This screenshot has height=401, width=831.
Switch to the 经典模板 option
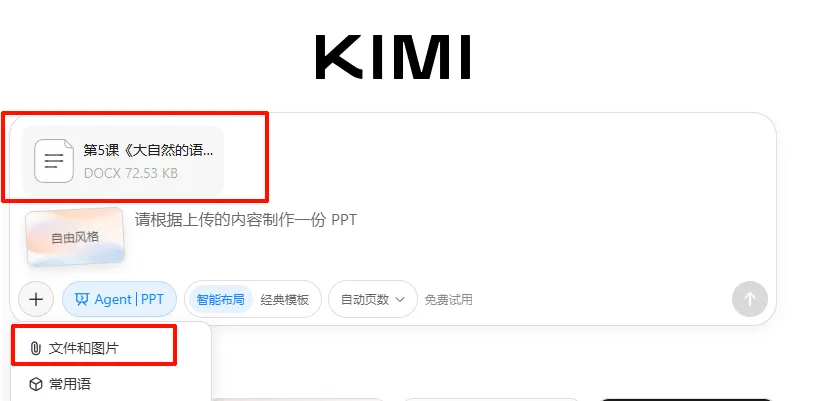click(285, 300)
